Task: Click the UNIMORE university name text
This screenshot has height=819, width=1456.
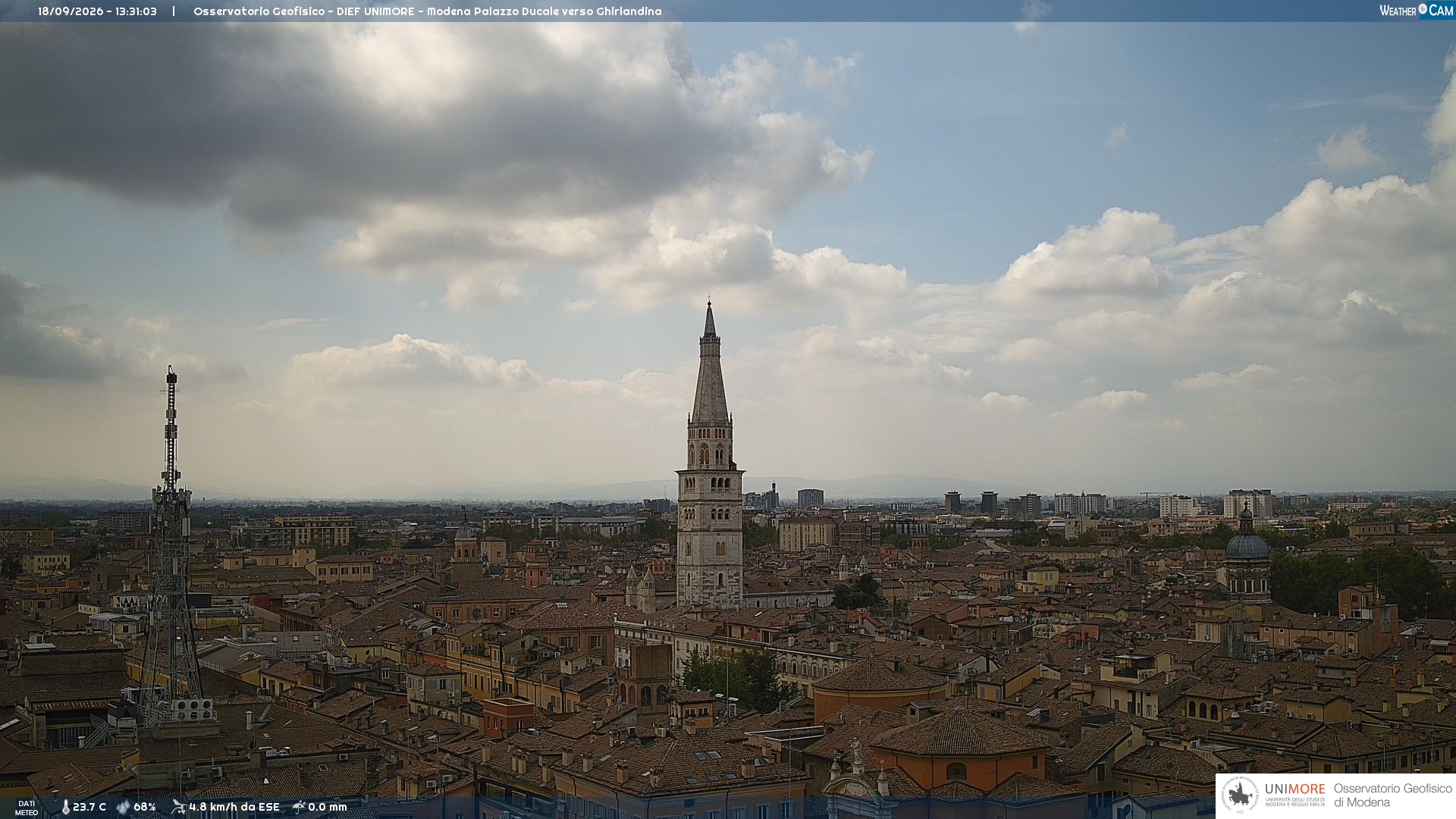Action: click(x=1294, y=789)
